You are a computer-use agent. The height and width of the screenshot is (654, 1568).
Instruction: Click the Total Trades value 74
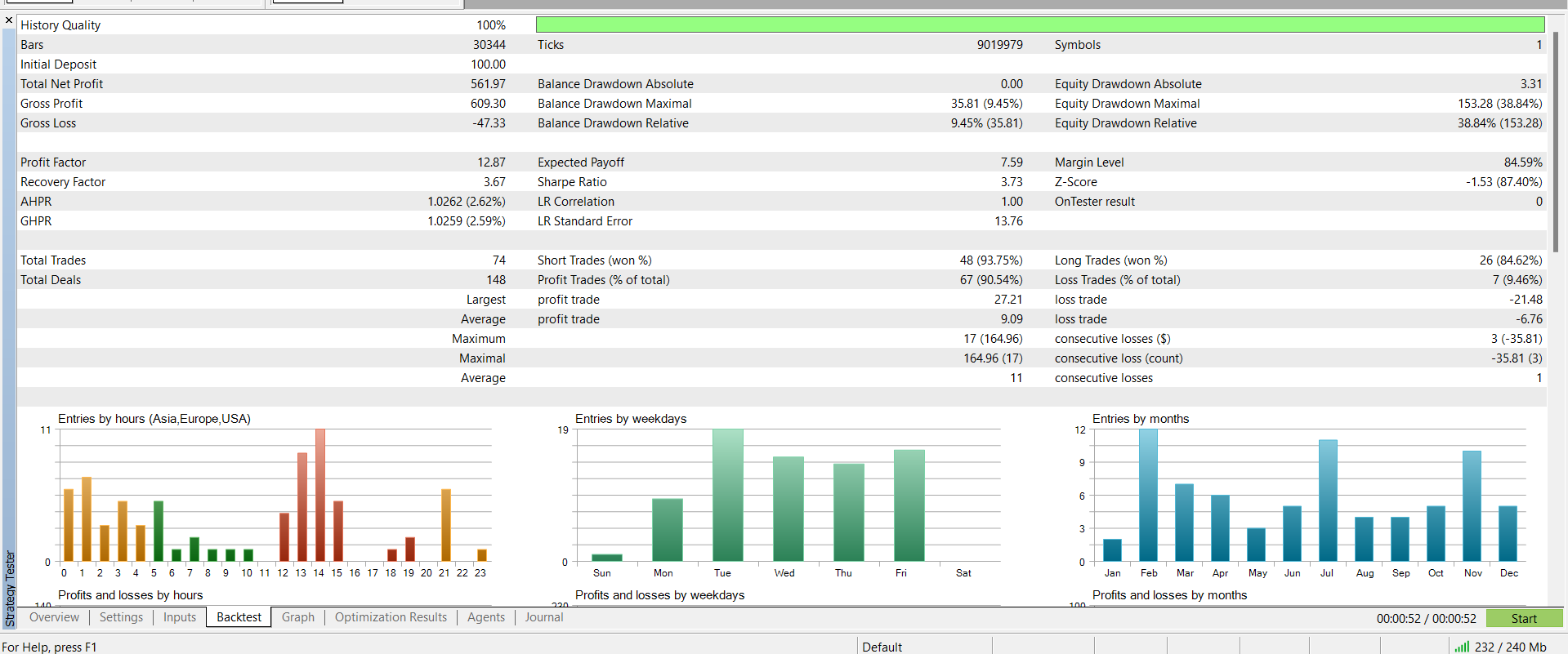[498, 260]
